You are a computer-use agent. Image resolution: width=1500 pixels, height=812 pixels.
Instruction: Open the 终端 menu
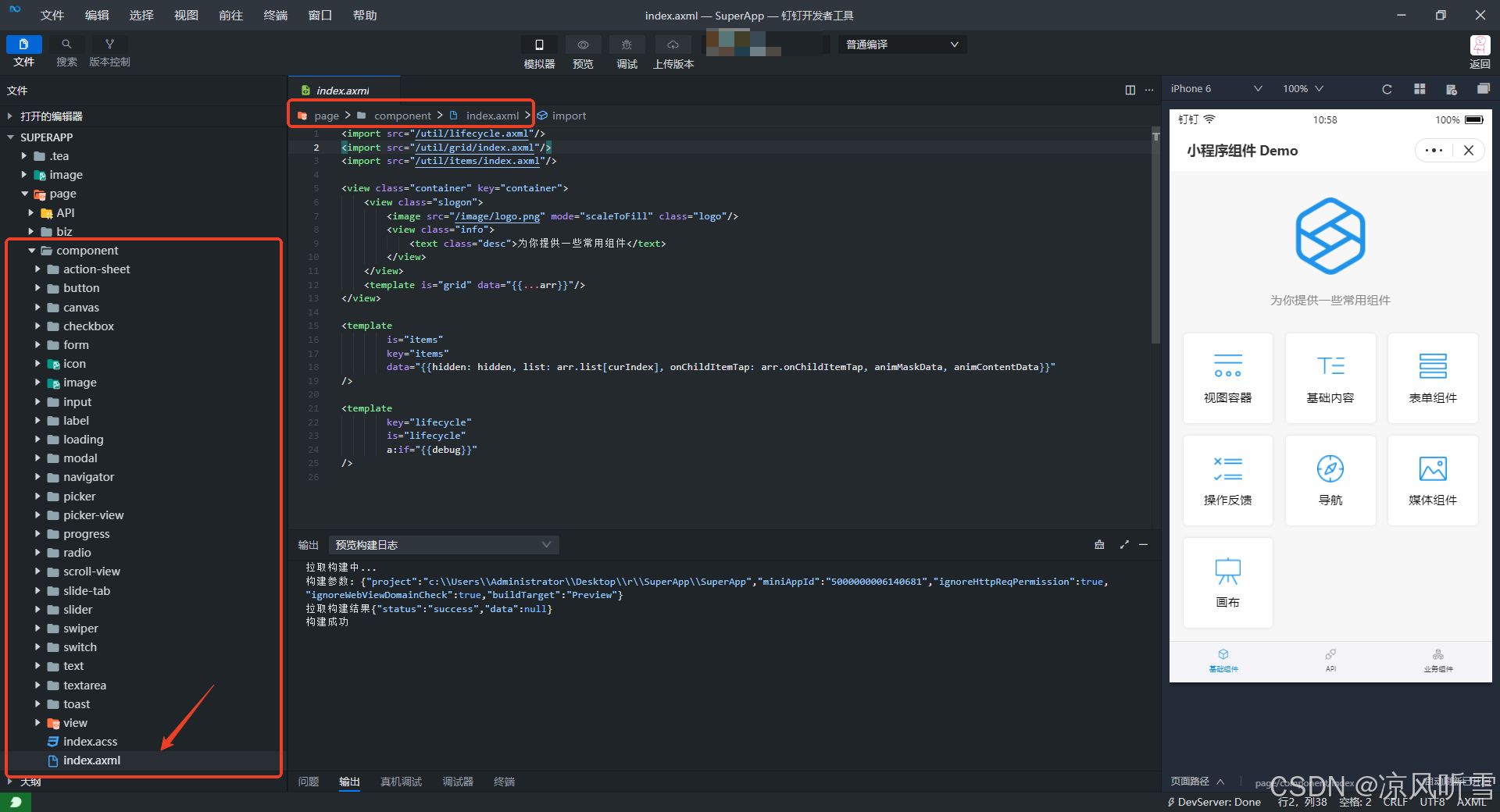[x=275, y=16]
